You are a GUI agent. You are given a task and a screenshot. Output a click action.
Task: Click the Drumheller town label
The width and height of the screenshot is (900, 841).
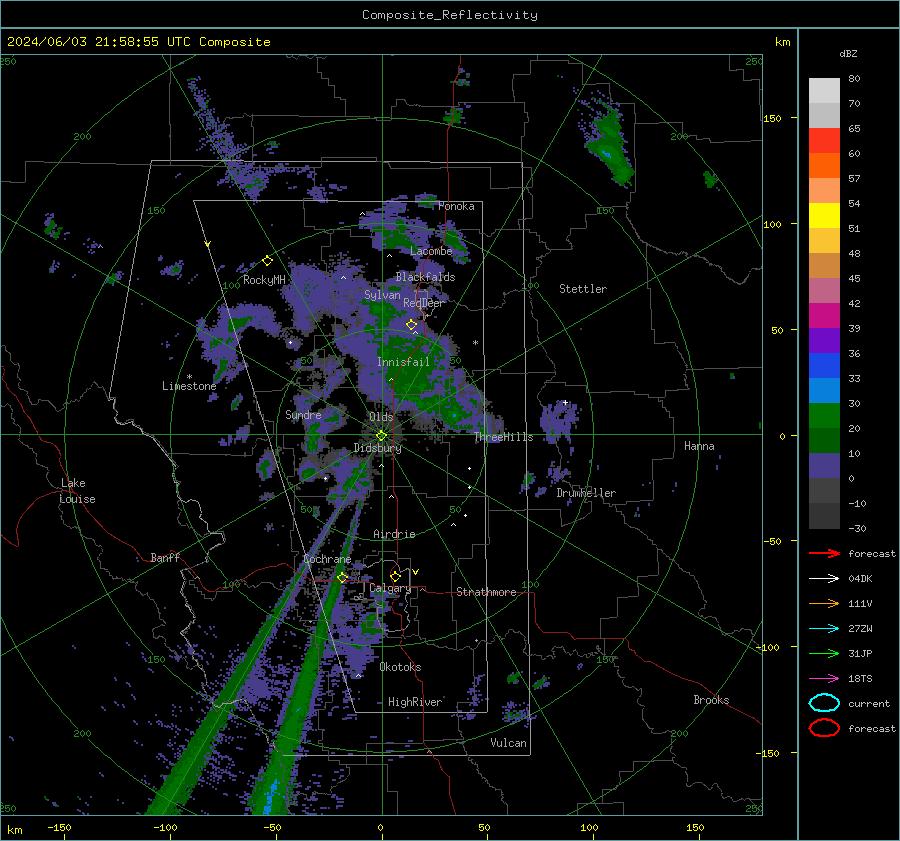pos(586,493)
